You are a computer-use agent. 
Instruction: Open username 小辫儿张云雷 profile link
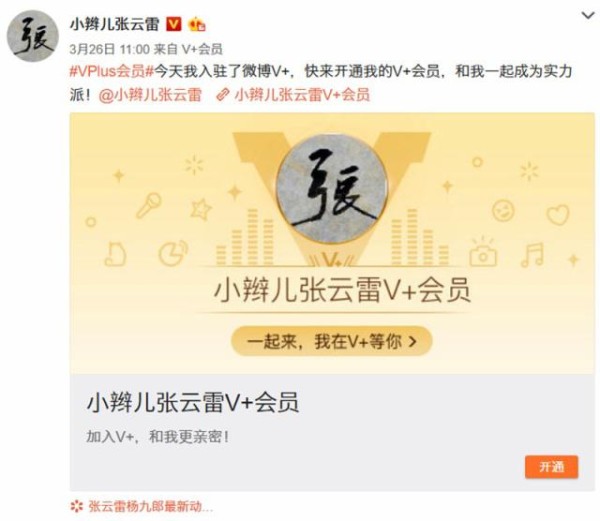pyautogui.click(x=114, y=24)
